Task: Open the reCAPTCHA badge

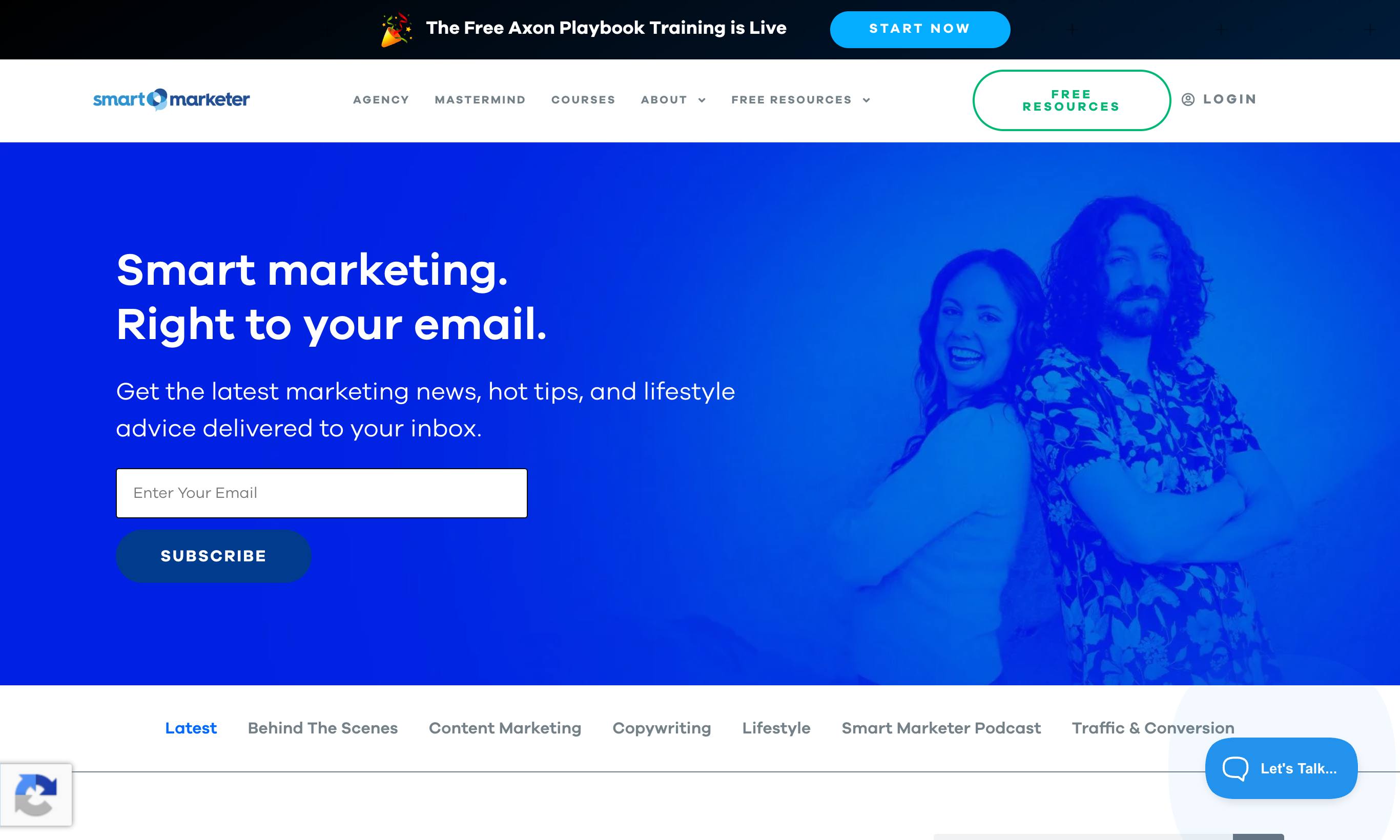Action: click(36, 795)
